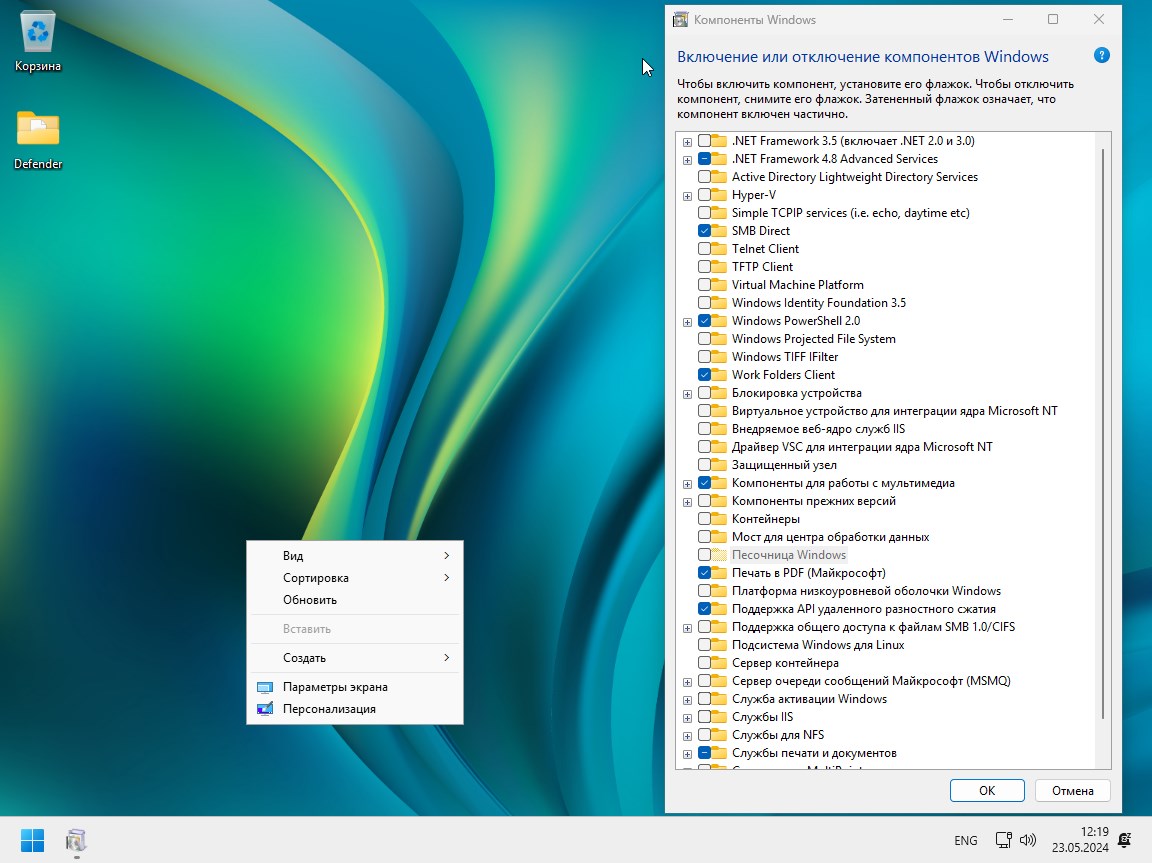Viewport: 1152px width, 863px height.
Task: Expand the Hyper-V tree node
Action: tap(688, 195)
